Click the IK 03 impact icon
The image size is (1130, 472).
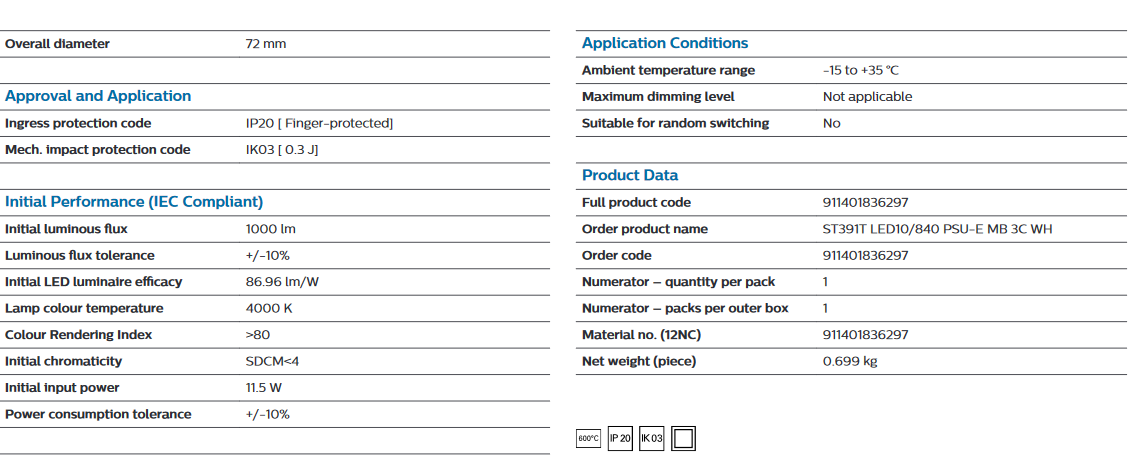(x=651, y=438)
